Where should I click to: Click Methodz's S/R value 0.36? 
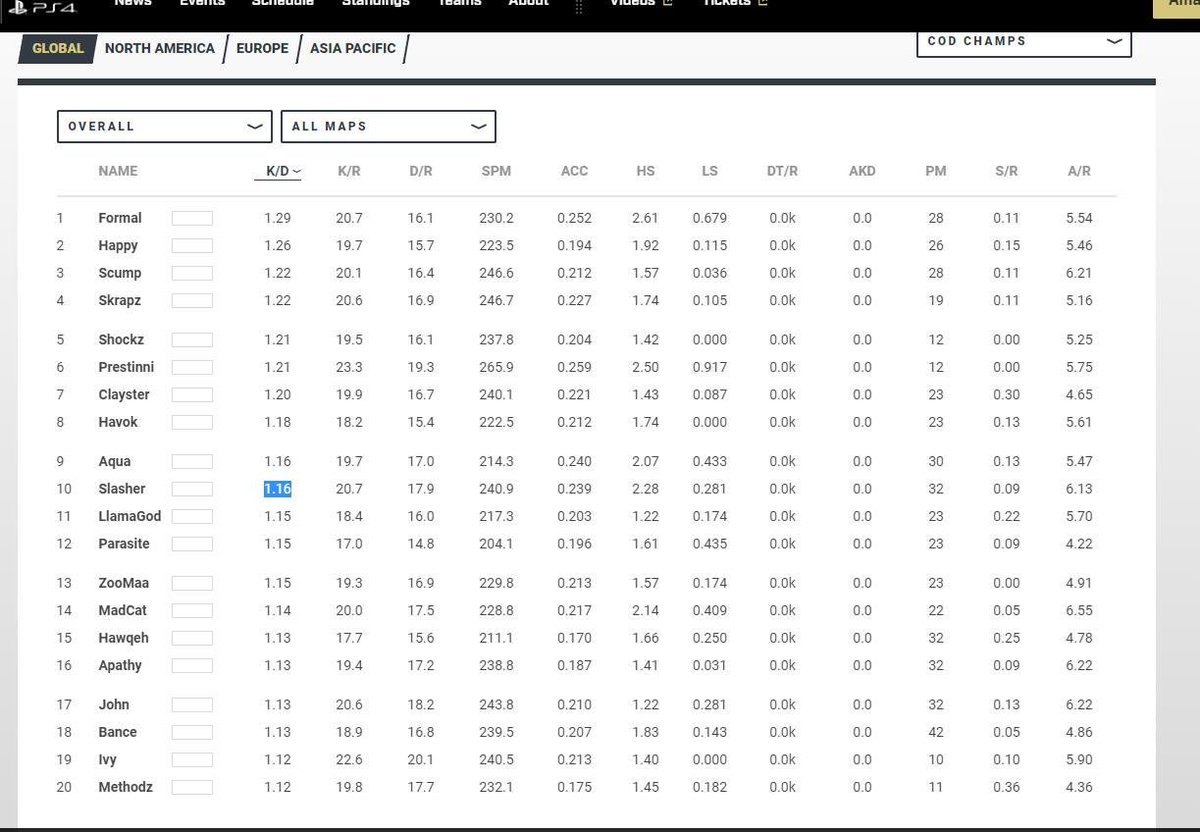click(x=1006, y=787)
